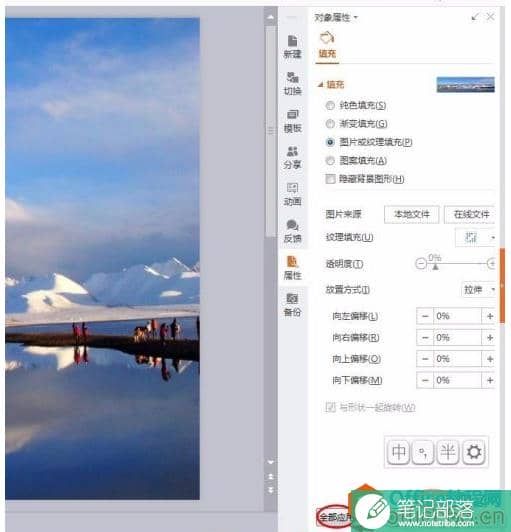Increase 向下偏移(M) with plus
The width and height of the screenshot is (511, 532).
coord(489,380)
